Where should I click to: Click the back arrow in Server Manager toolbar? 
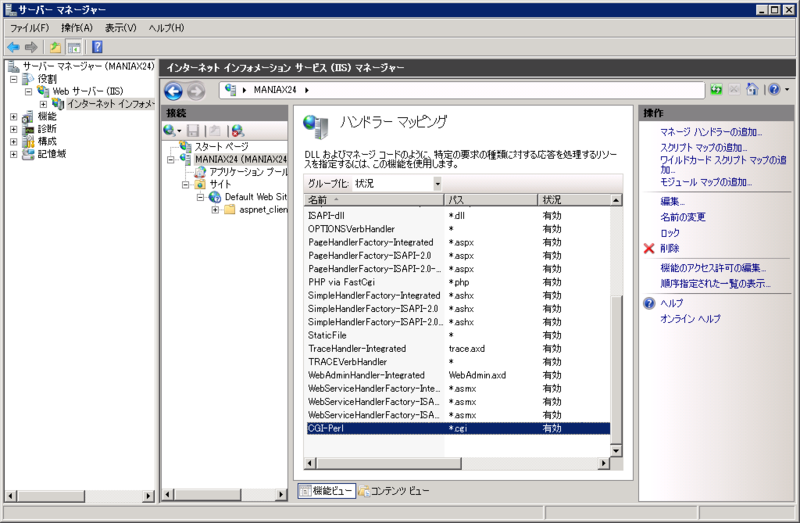point(14,47)
